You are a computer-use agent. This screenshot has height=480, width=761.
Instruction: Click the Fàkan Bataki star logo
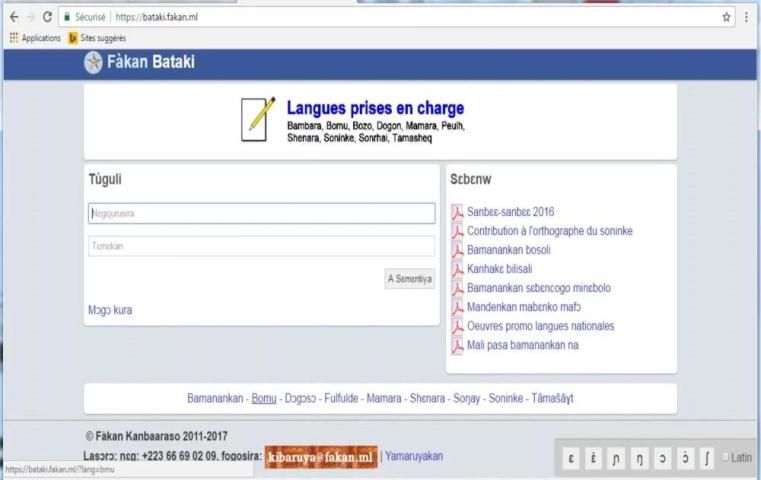(x=93, y=63)
